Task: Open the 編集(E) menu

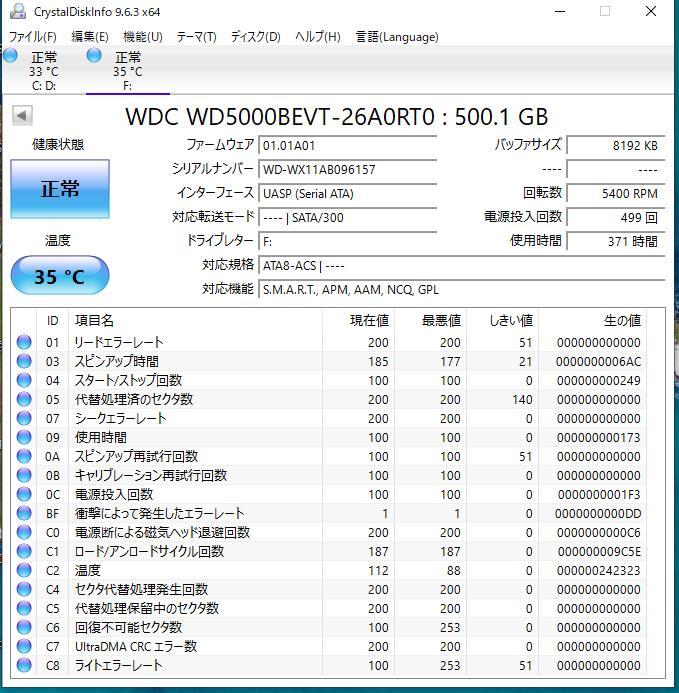Action: click(x=90, y=37)
